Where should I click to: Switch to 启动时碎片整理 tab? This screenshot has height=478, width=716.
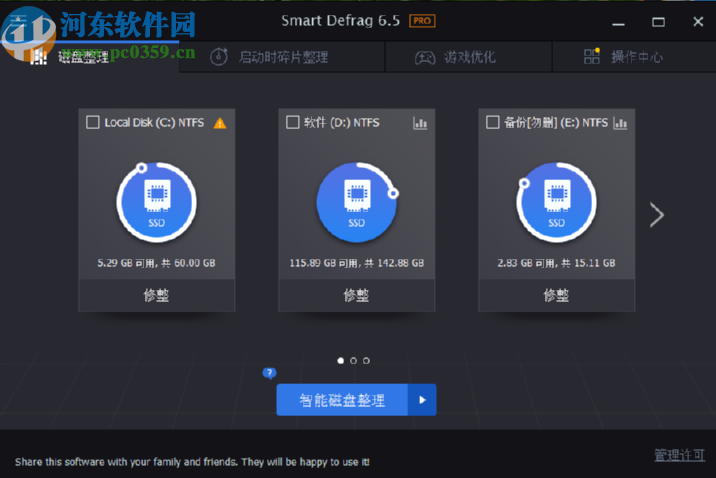(x=282, y=57)
